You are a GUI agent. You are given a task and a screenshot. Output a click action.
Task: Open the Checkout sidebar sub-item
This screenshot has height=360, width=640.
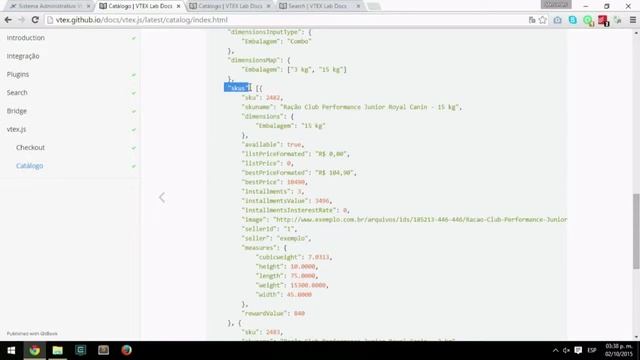(x=30, y=147)
